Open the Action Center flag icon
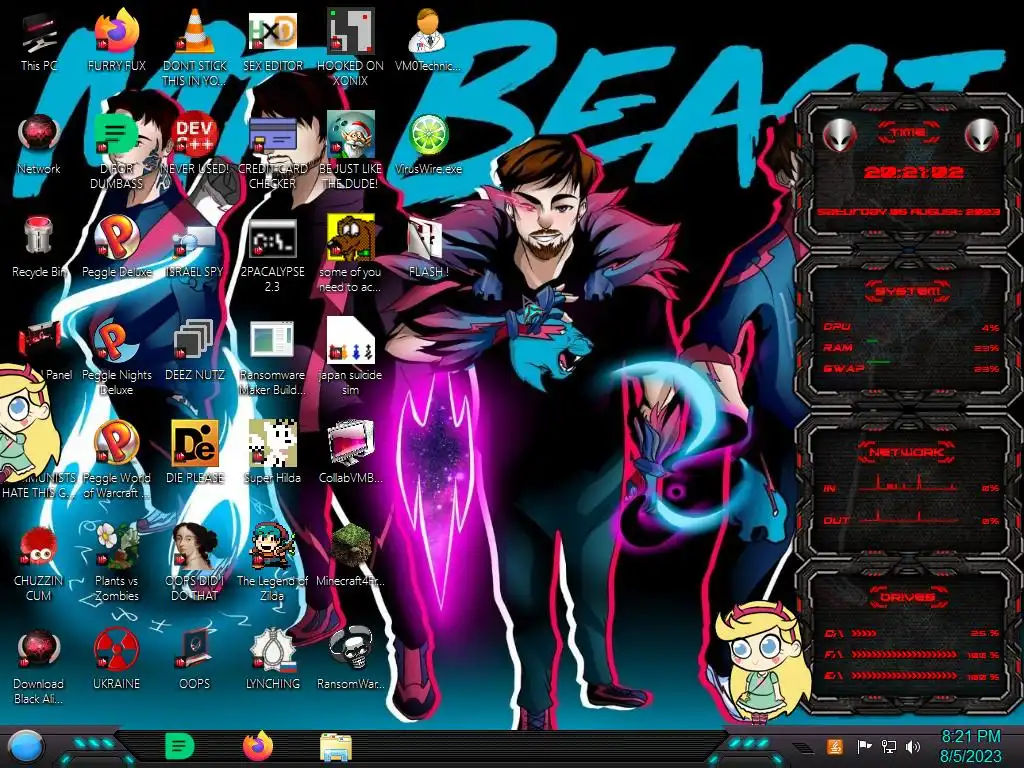Image resolution: width=1024 pixels, height=768 pixels. click(x=864, y=746)
